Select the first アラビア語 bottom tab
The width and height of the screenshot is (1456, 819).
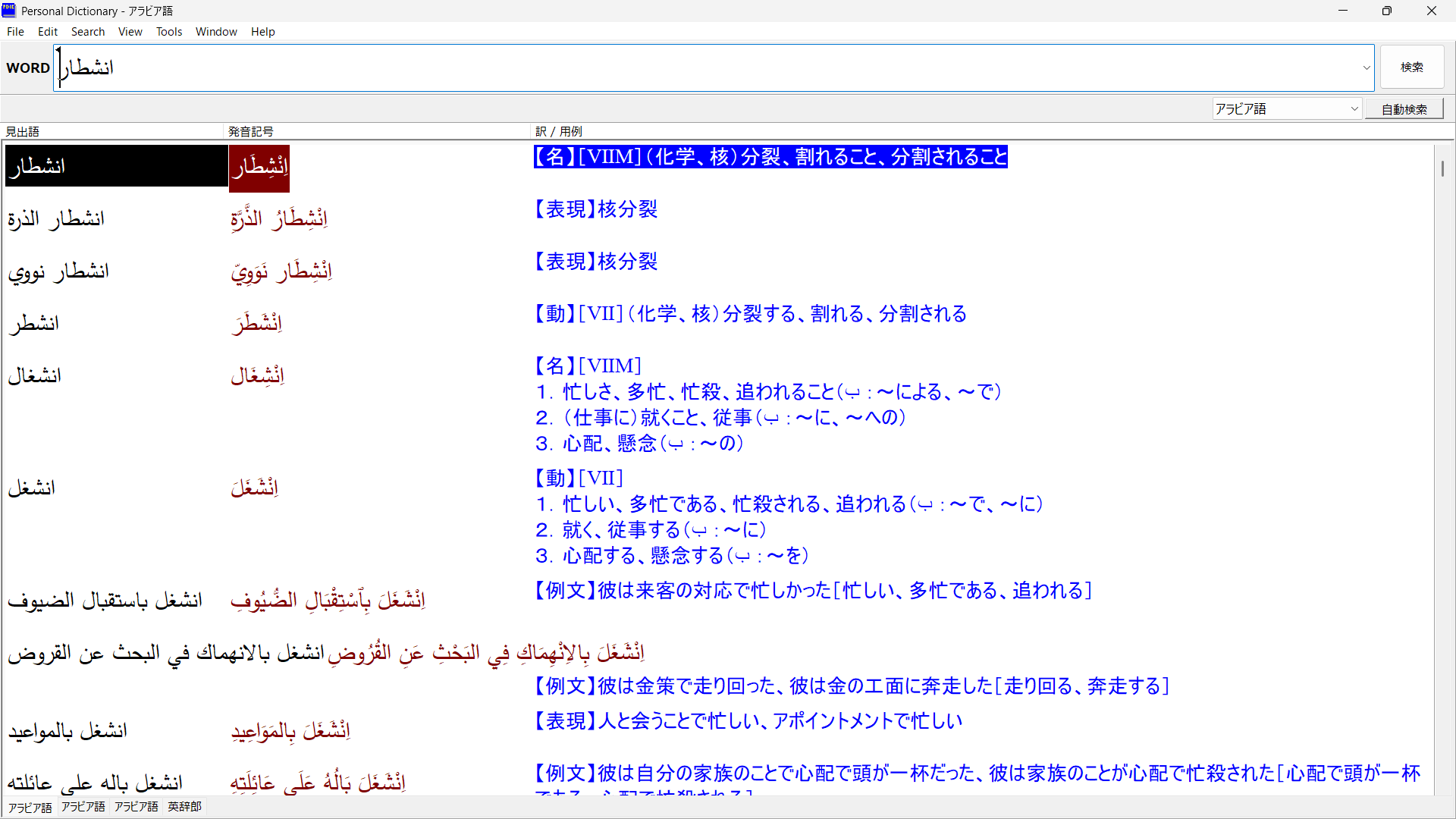(x=30, y=808)
